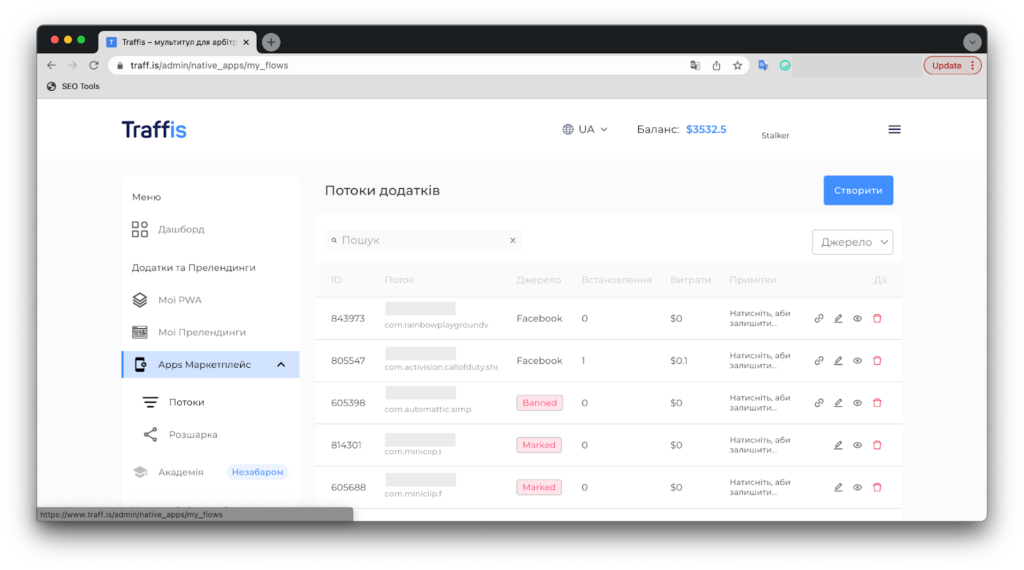
Task: Delete flow 605398 using trash icon
Action: point(877,403)
